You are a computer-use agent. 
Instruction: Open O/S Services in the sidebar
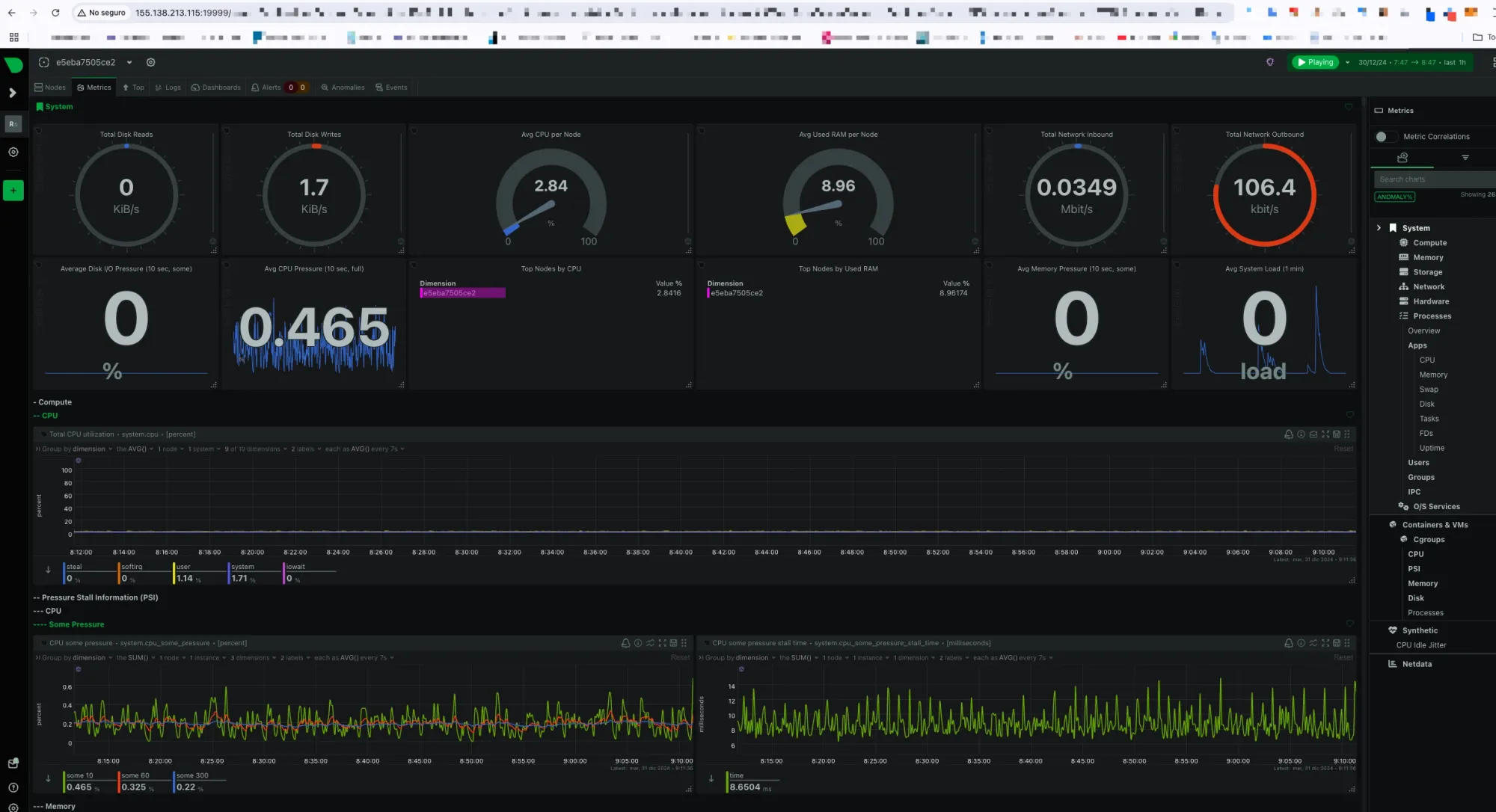coord(1436,507)
